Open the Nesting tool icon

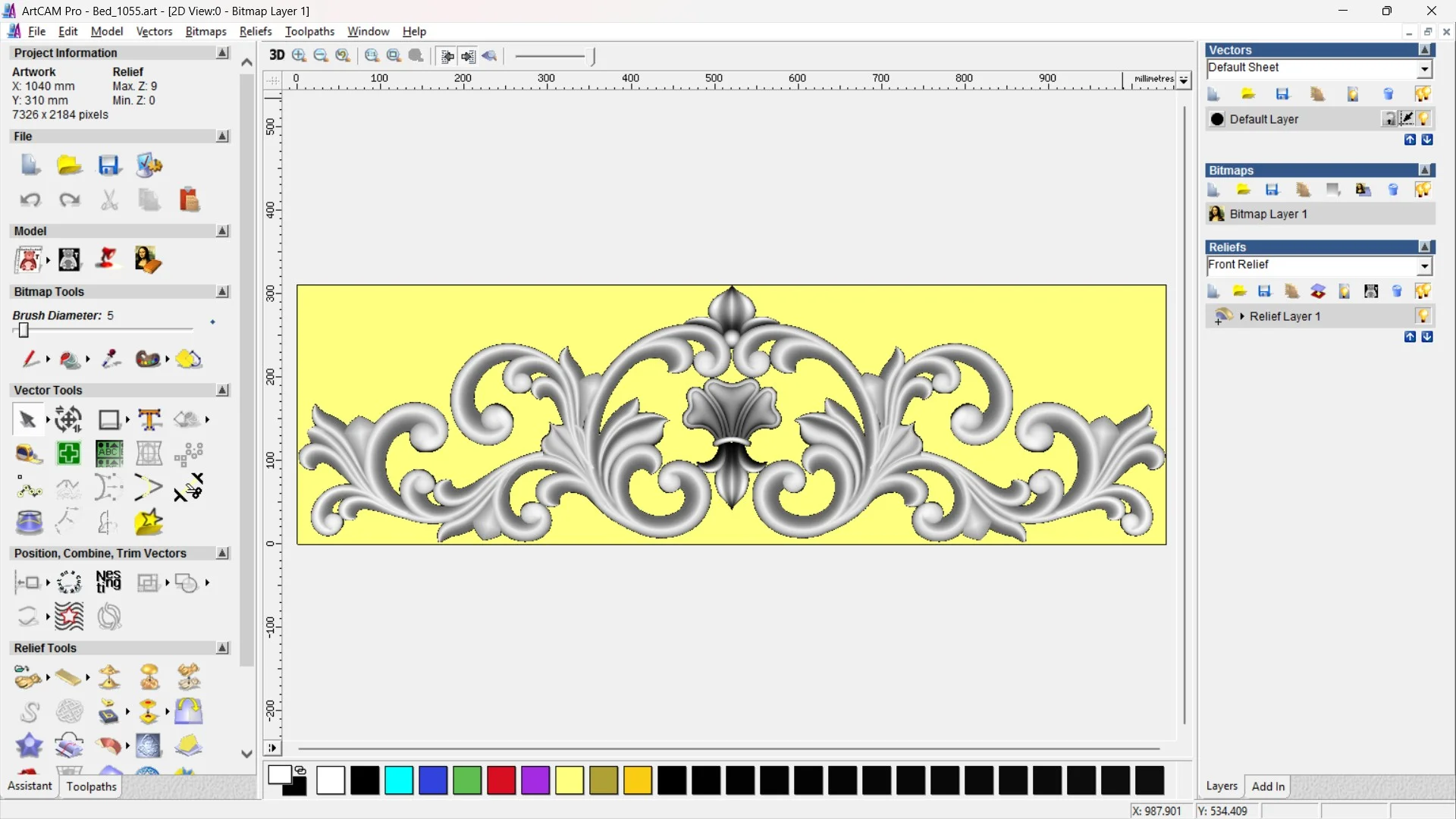tap(108, 582)
